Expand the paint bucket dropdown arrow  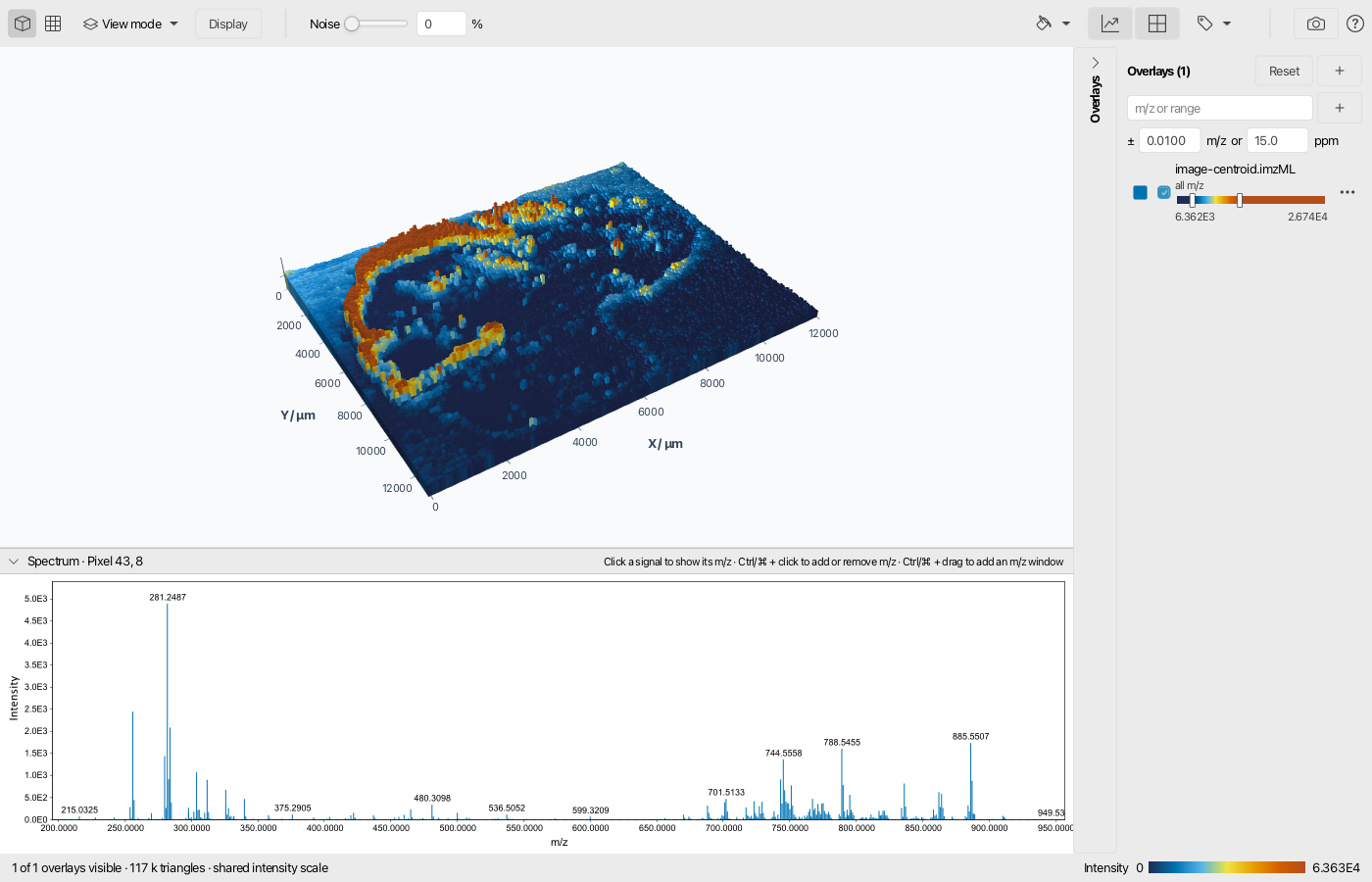click(x=1066, y=24)
